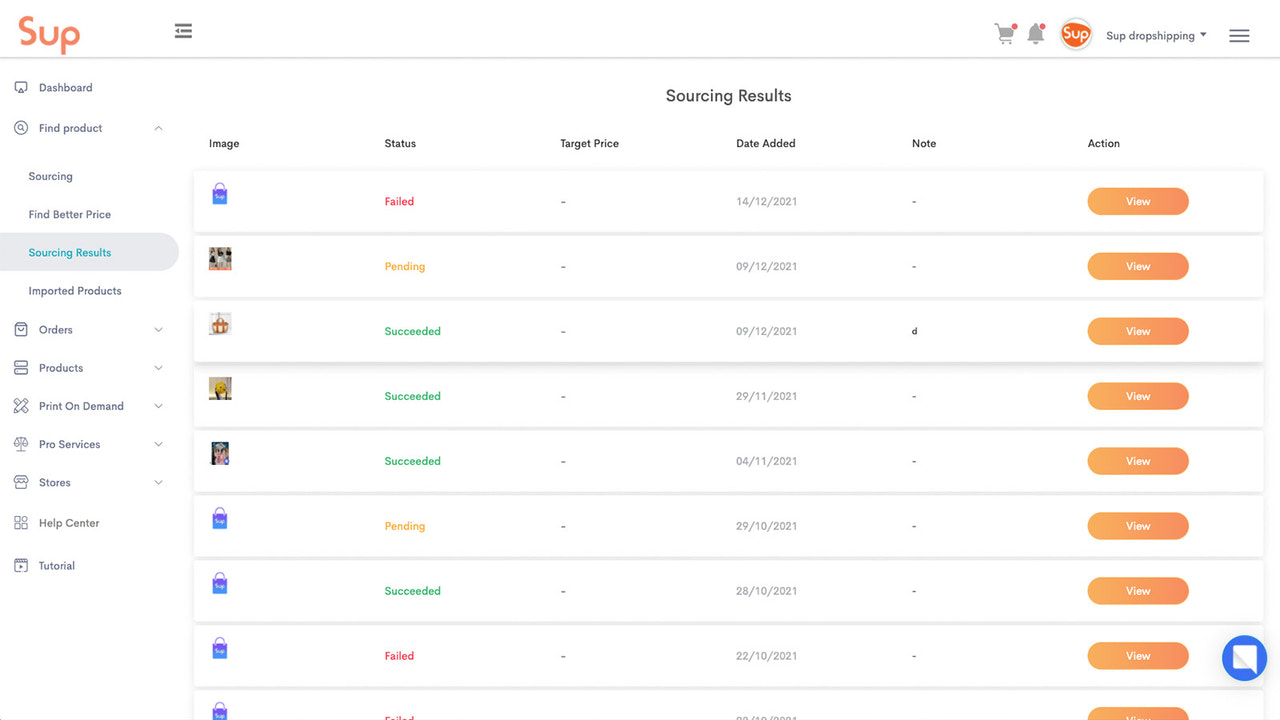Image resolution: width=1280 pixels, height=720 pixels.
Task: Click the Help Center grid icon
Action: point(21,523)
